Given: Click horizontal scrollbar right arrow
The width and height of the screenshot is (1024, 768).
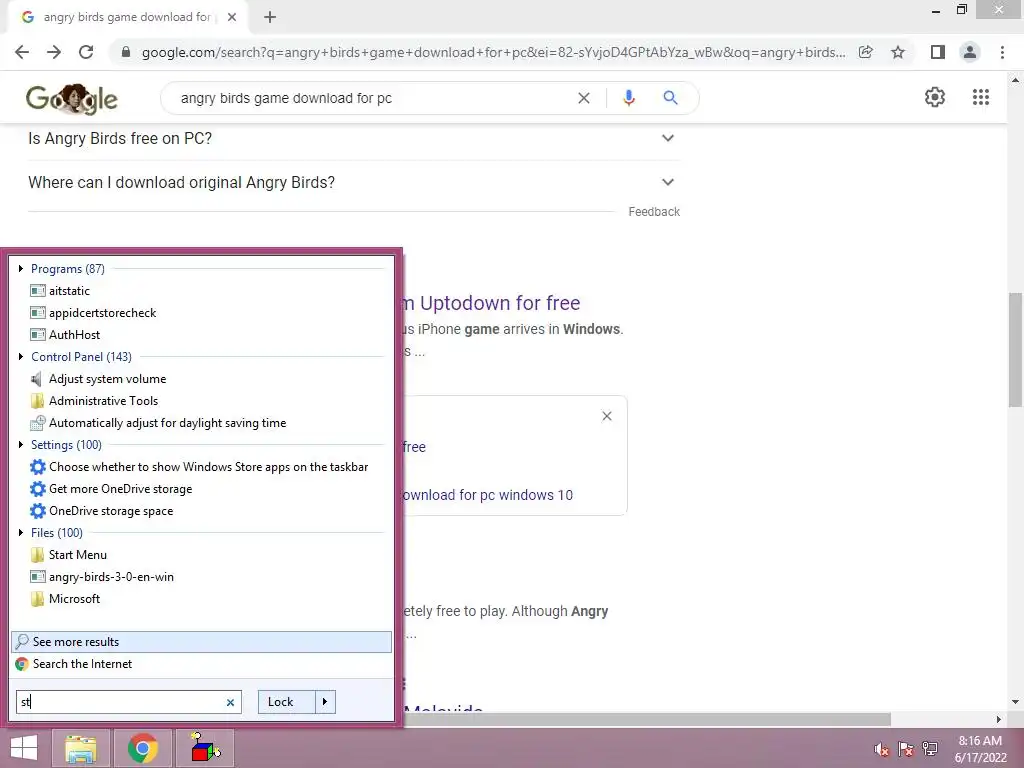Looking at the screenshot, I should click(999, 719).
